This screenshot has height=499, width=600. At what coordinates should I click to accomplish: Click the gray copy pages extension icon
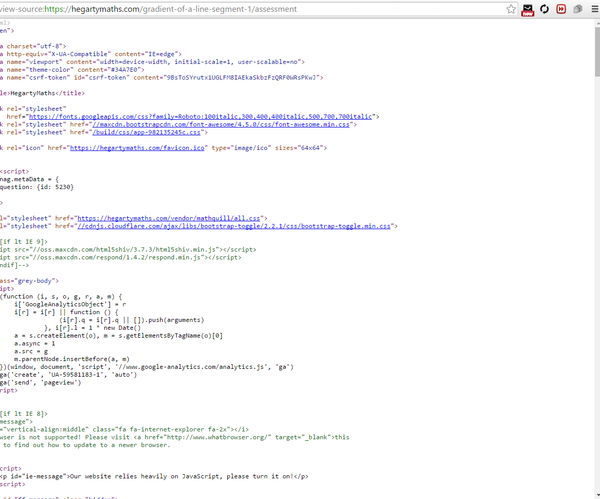[x=578, y=9]
